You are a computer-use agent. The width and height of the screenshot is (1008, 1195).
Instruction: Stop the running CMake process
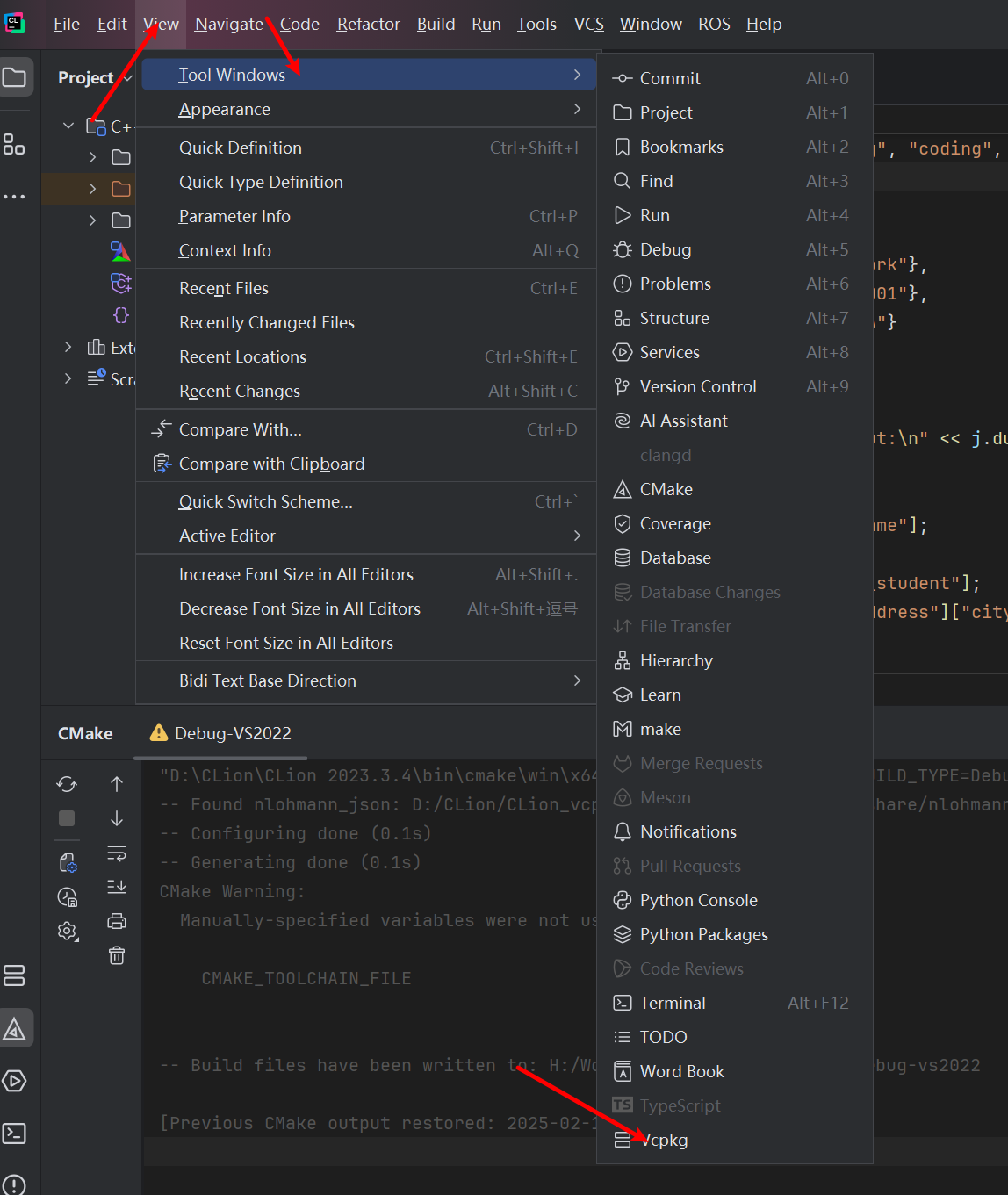click(x=67, y=818)
